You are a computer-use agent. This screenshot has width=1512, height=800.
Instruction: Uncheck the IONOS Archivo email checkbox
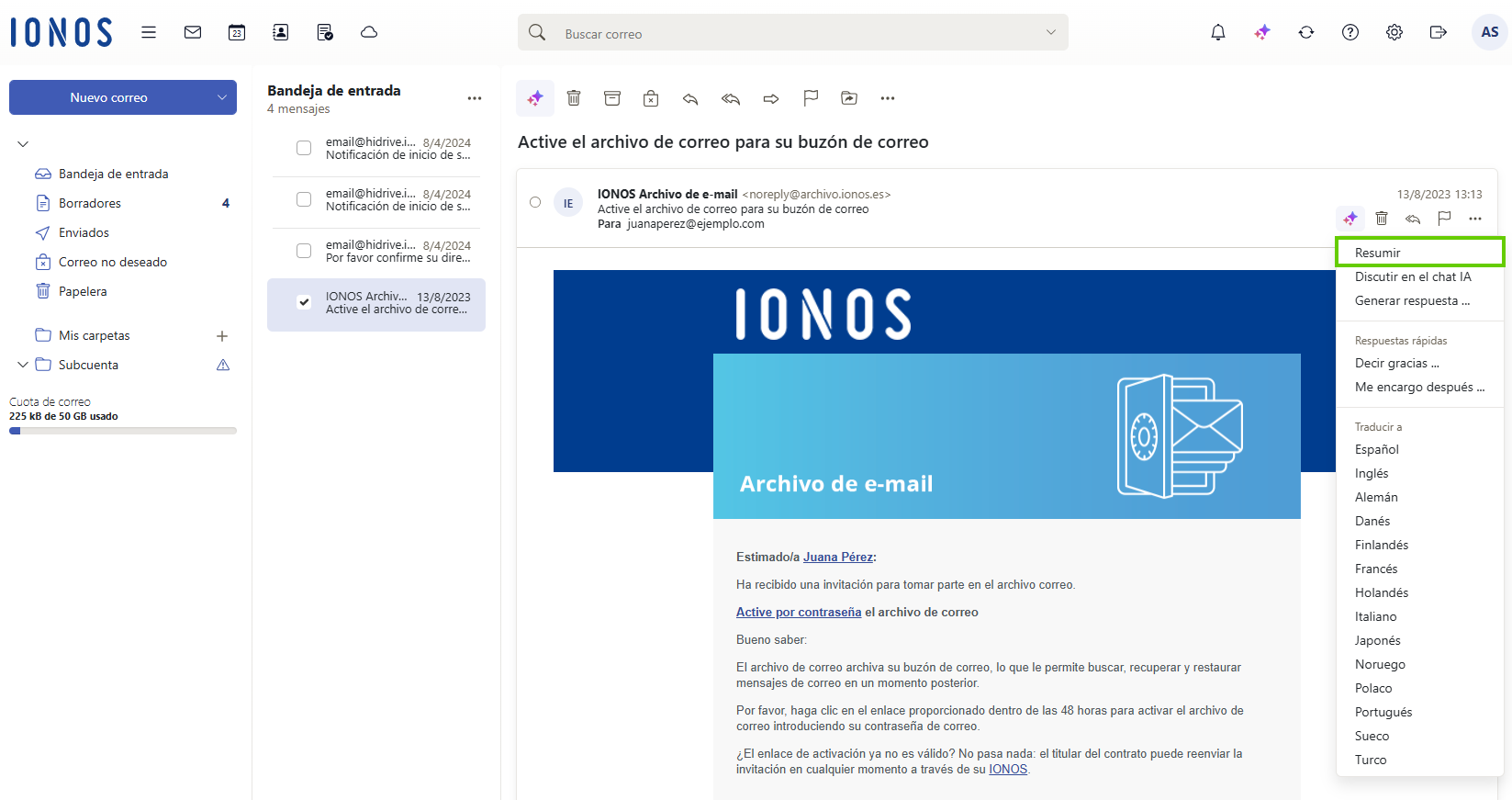304,302
